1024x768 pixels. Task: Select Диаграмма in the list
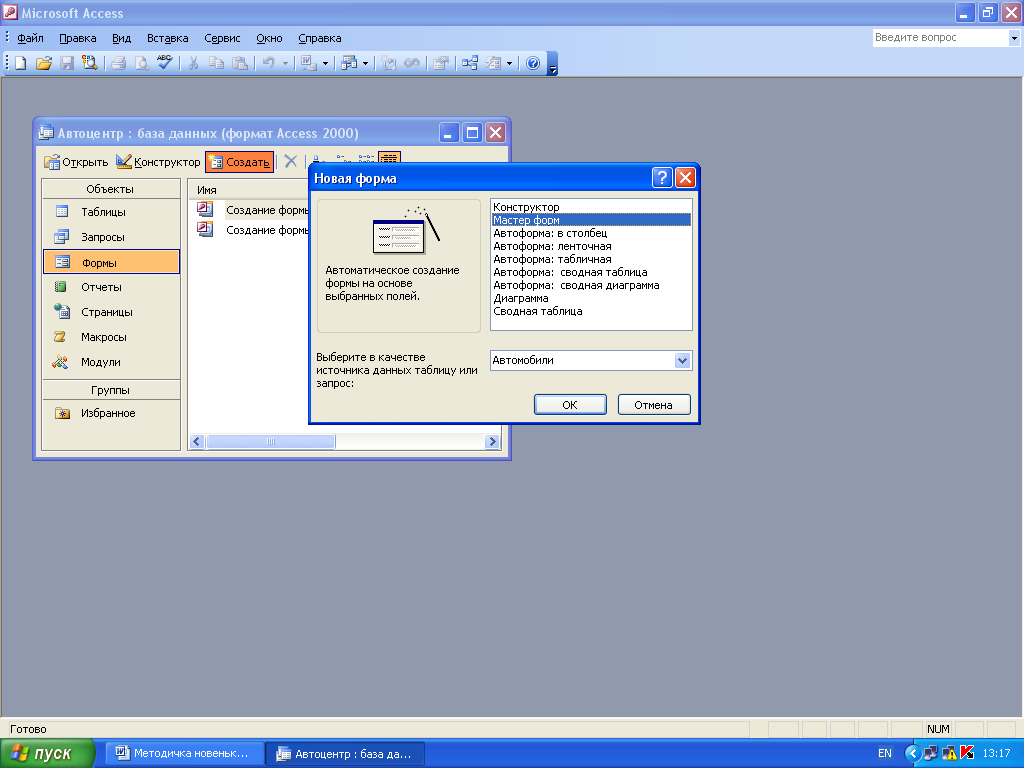pyautogui.click(x=591, y=298)
